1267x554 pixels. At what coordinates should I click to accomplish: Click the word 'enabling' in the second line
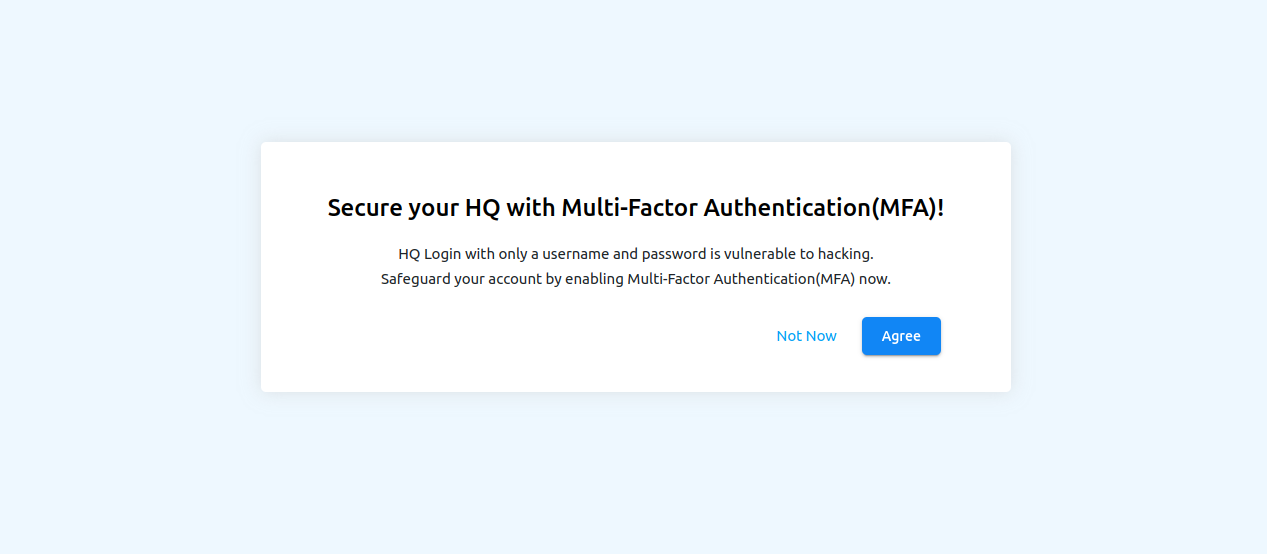click(x=594, y=279)
